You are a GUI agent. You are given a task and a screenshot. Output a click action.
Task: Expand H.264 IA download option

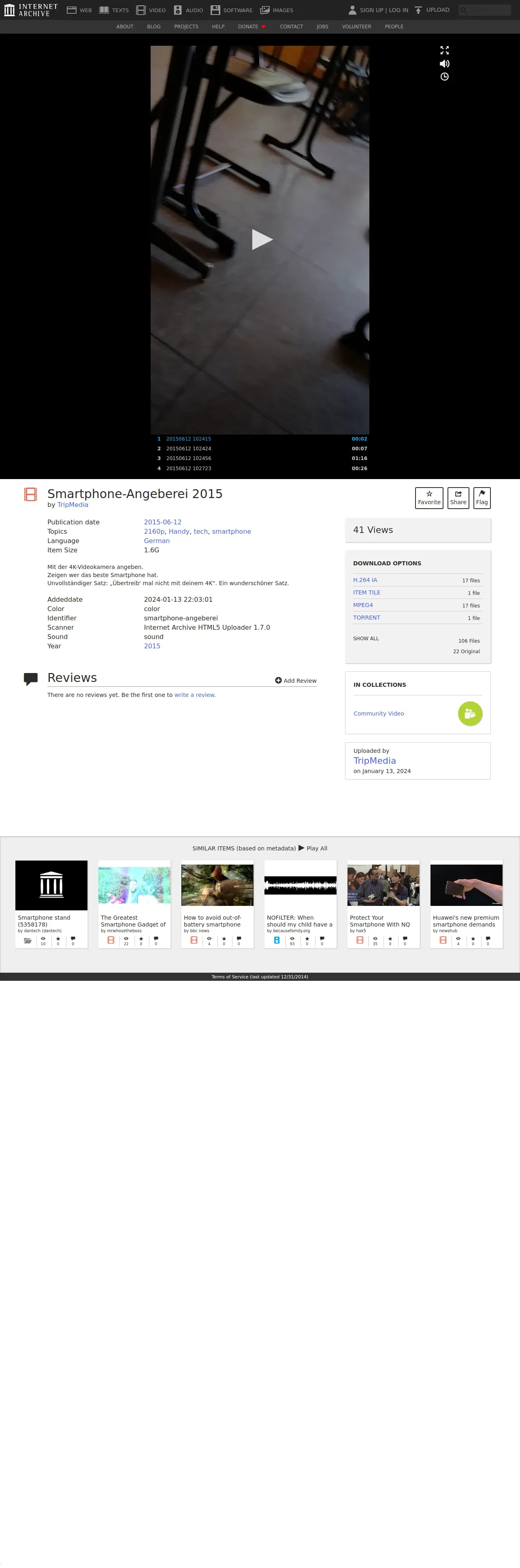pos(365,580)
